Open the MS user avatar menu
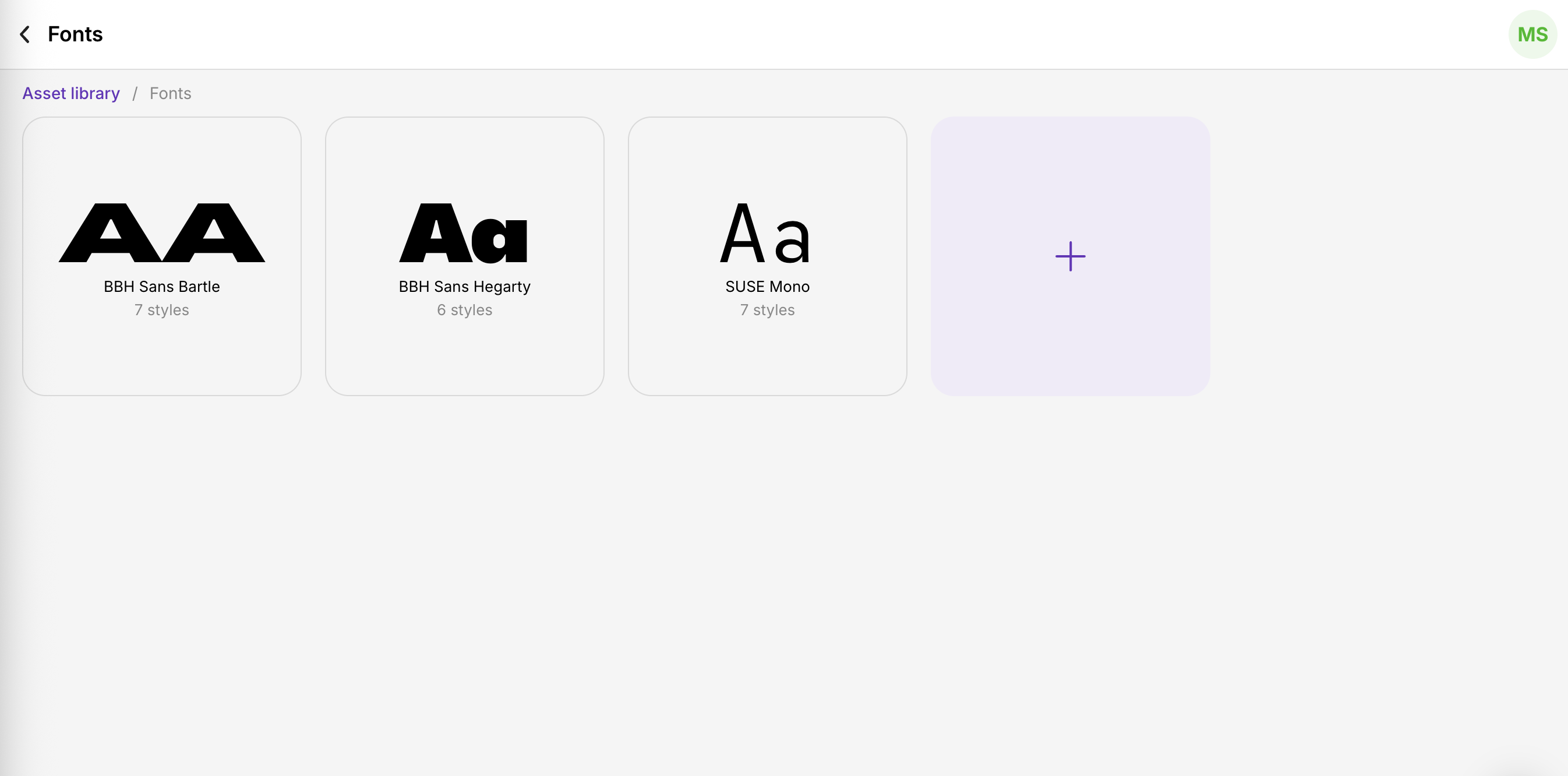This screenshot has width=1568, height=776. click(1531, 35)
